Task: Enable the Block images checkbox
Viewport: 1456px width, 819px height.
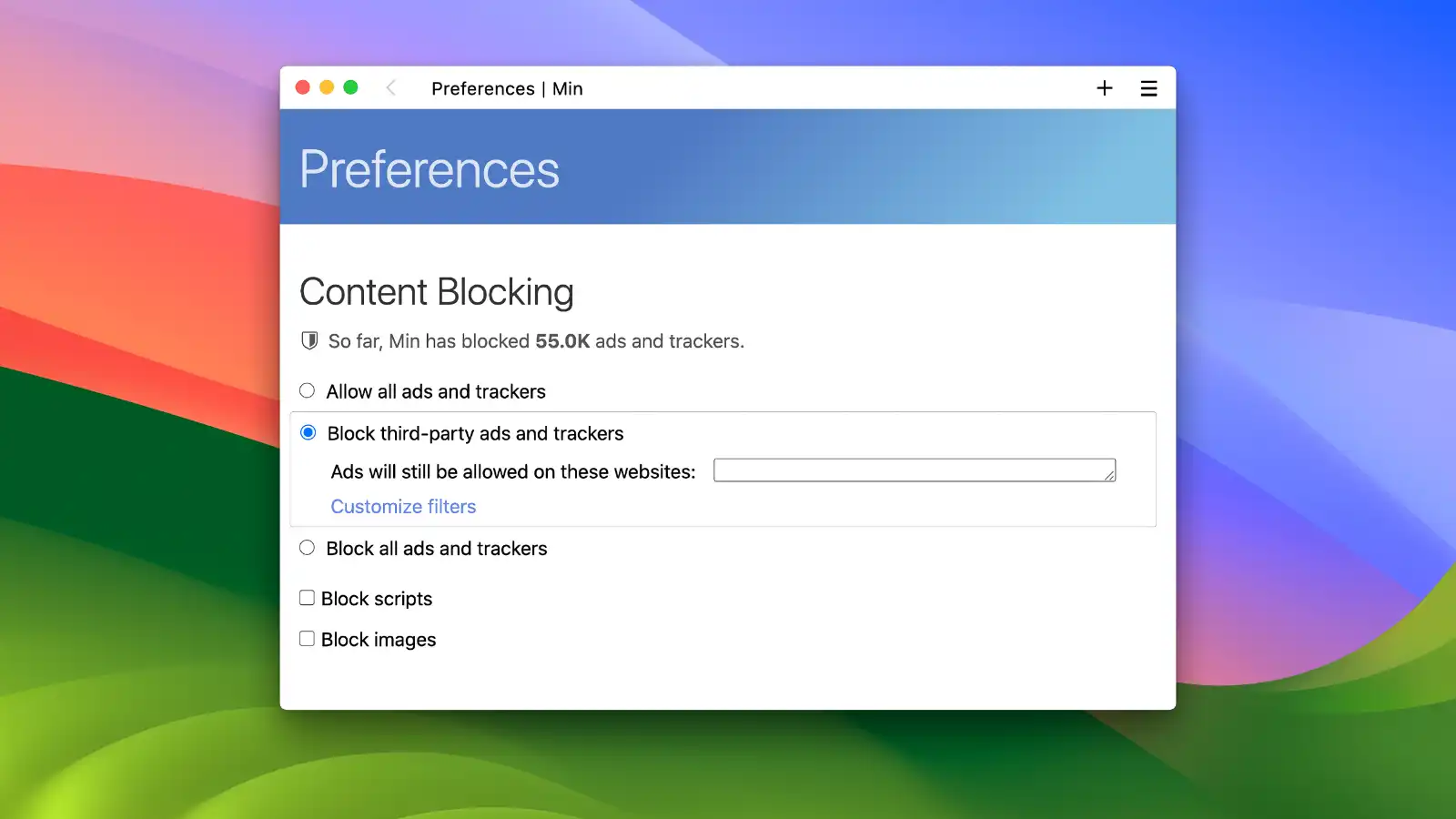Action: point(307,638)
